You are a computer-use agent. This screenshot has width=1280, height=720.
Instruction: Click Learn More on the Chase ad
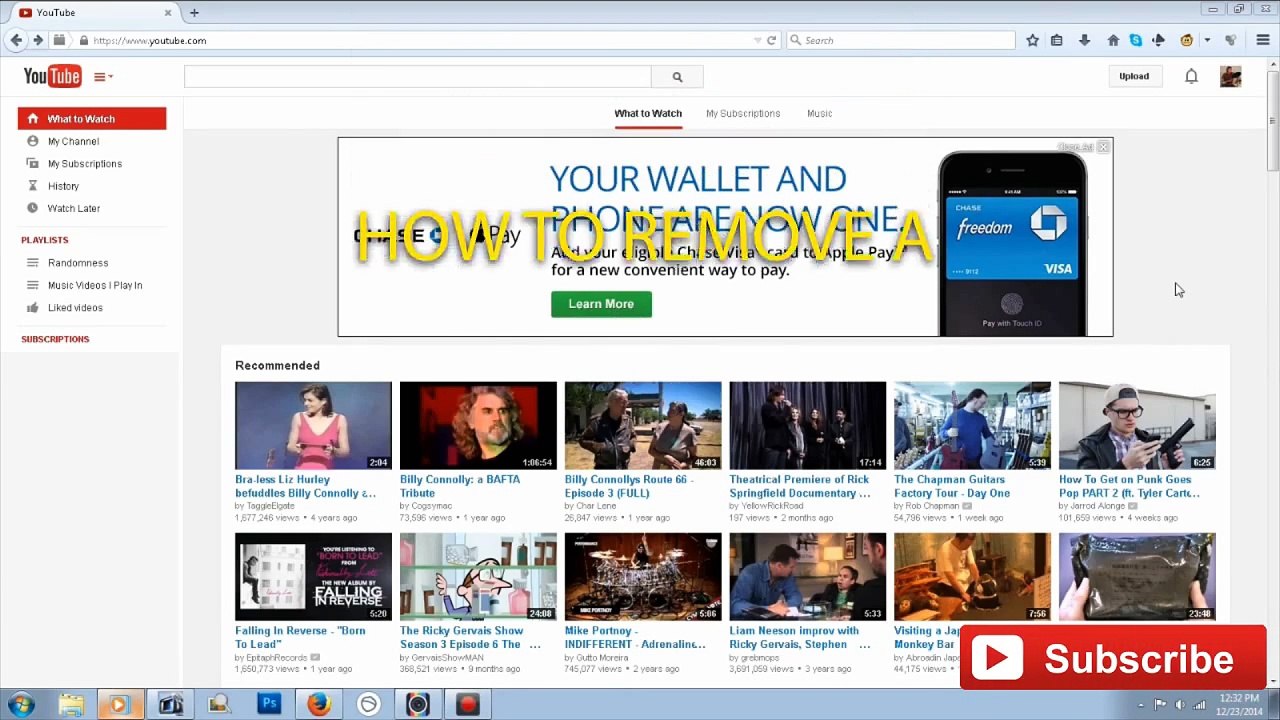tap(601, 304)
